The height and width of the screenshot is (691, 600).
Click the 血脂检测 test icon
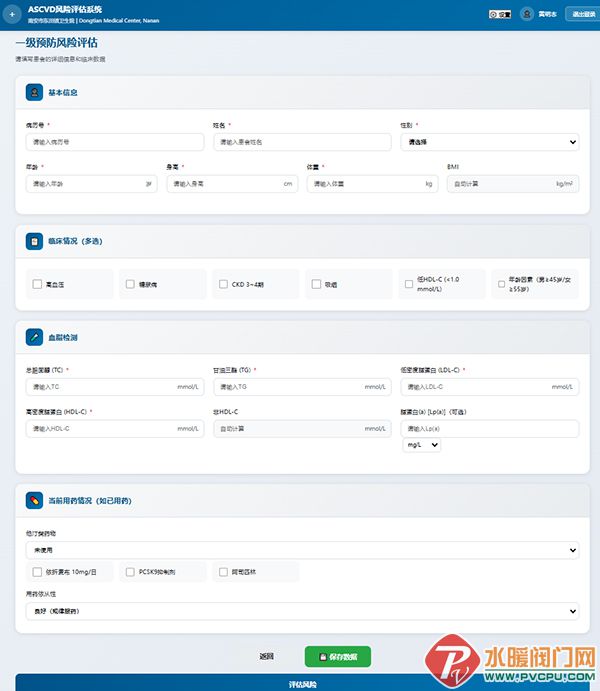34,337
